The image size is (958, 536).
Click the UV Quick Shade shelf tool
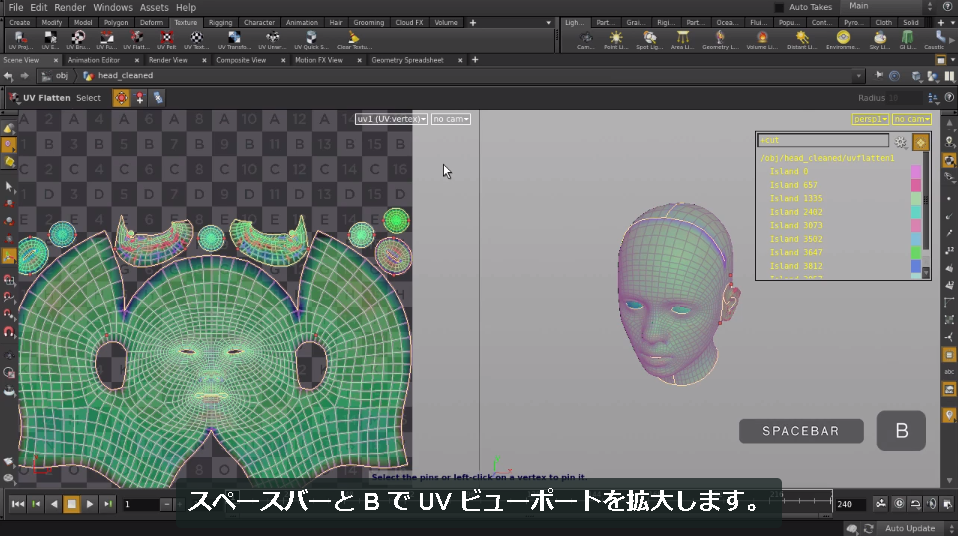311,40
